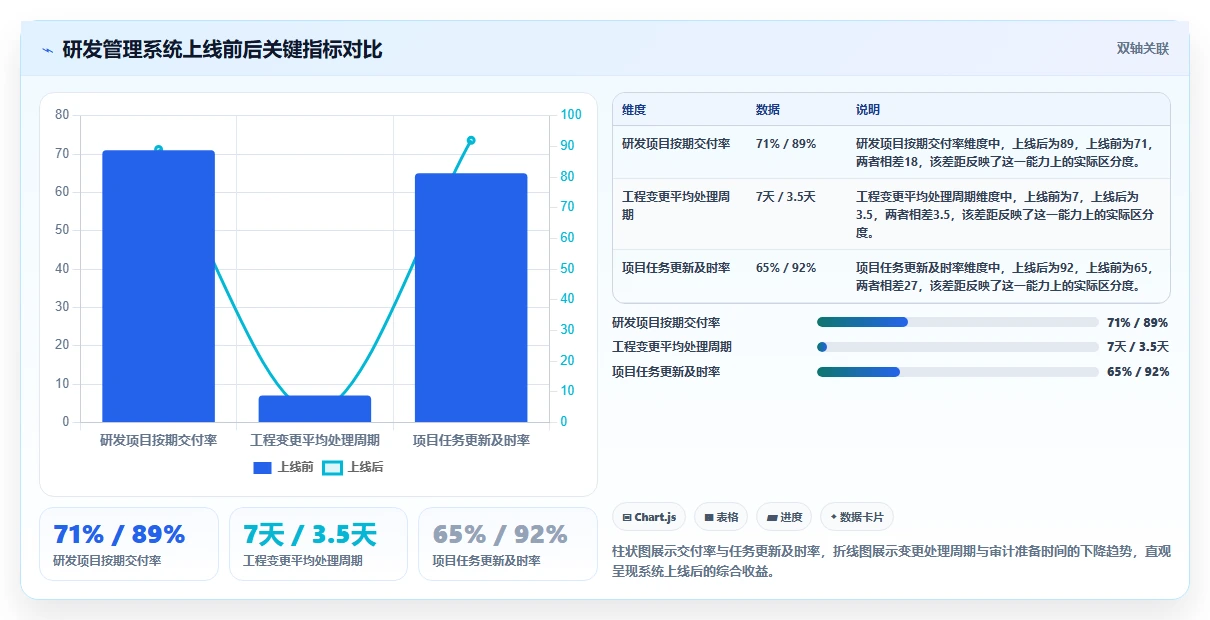
Task: Click the right axis value 100
Action: [x=571, y=115]
